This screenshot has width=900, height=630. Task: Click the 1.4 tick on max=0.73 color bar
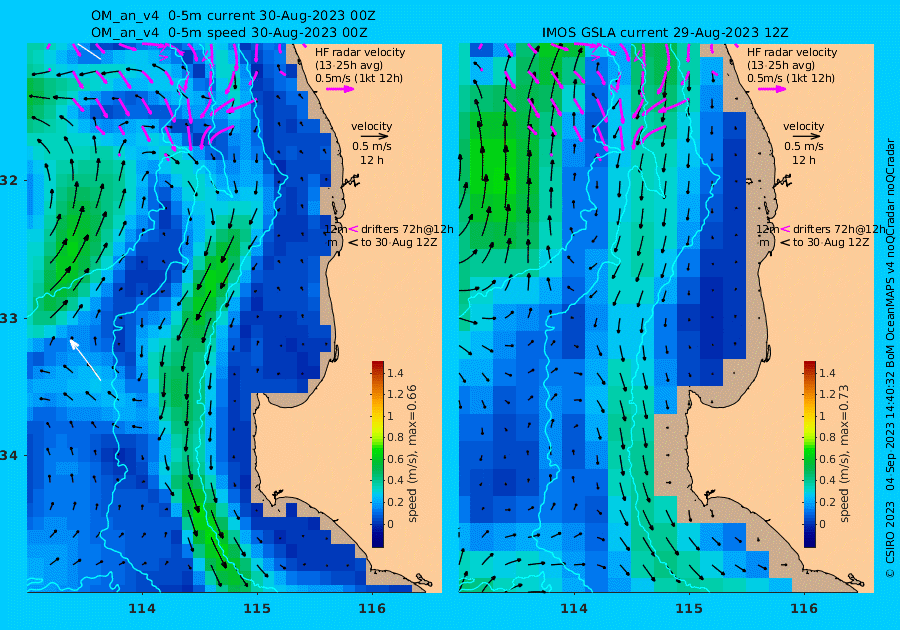[x=827, y=374]
